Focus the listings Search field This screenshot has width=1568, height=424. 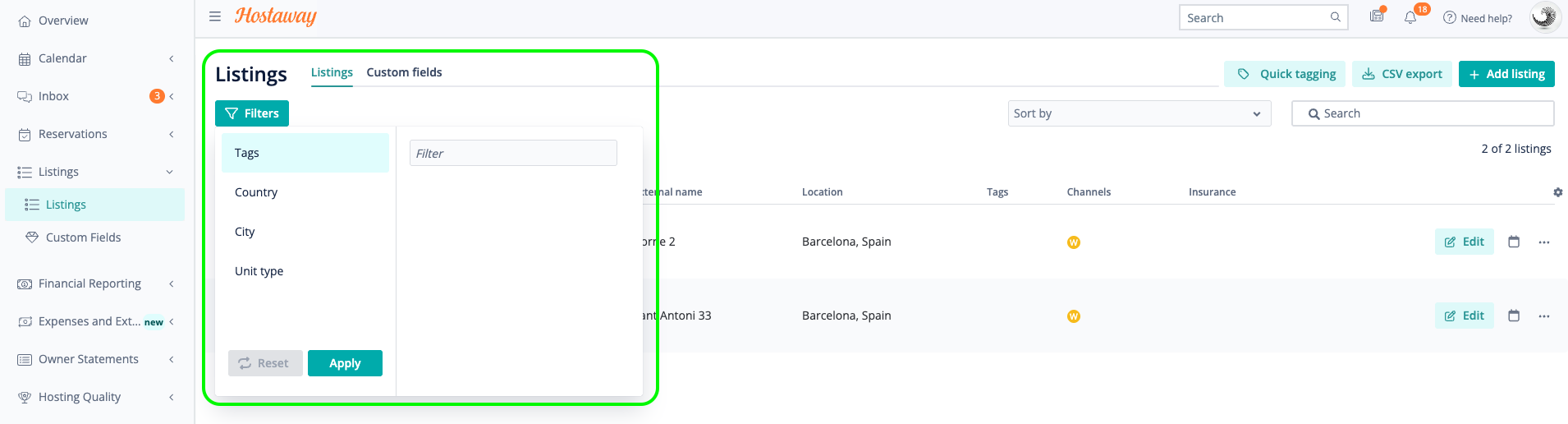(1423, 113)
